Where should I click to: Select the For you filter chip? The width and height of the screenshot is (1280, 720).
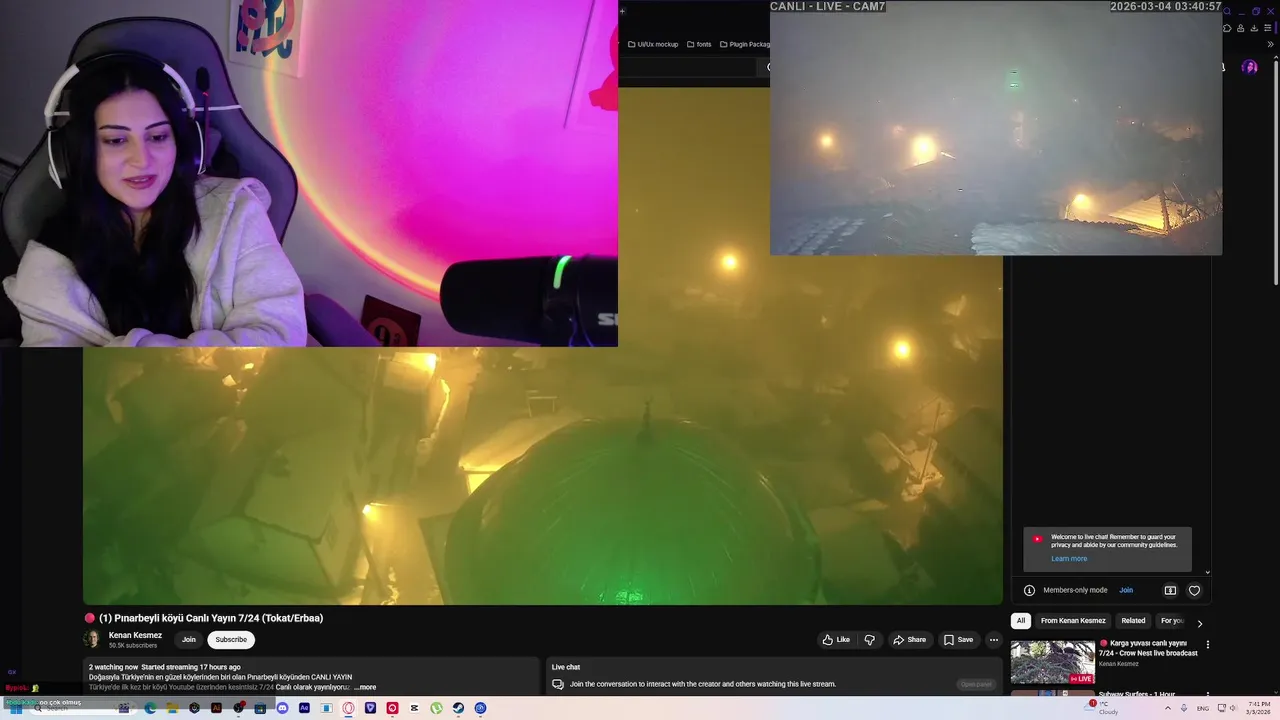1171,621
